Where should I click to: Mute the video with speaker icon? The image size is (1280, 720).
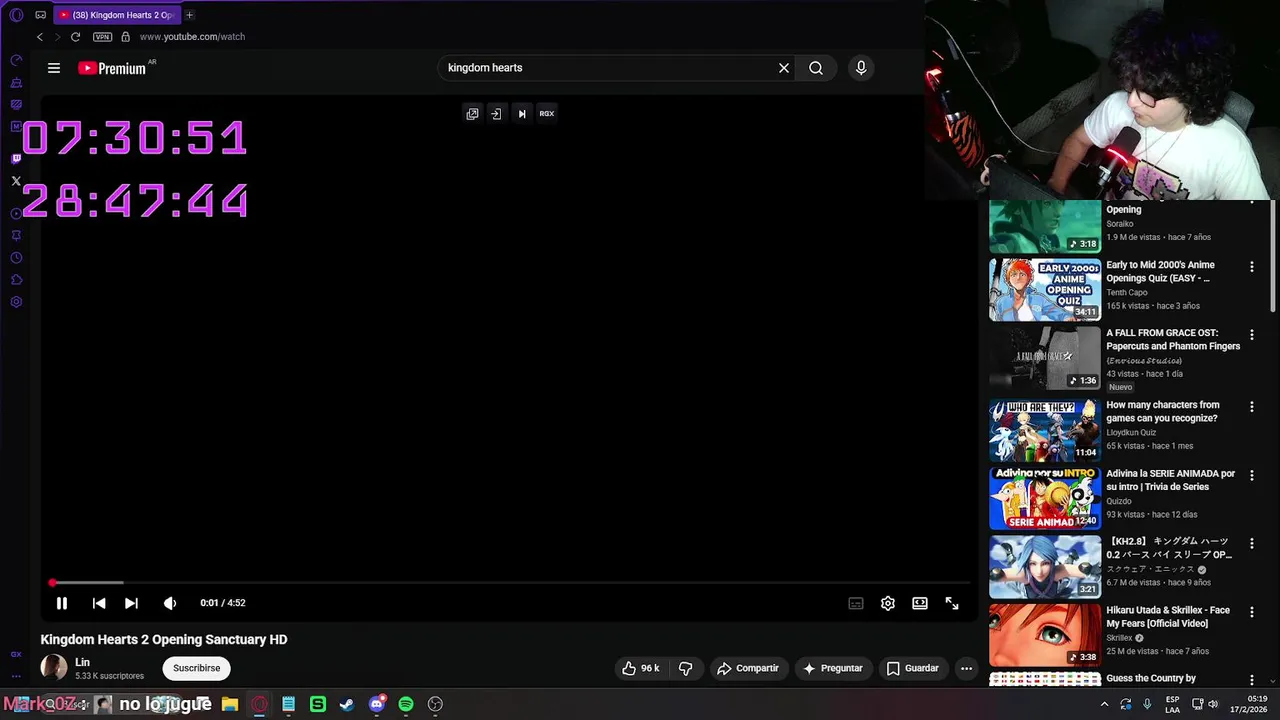[x=170, y=603]
